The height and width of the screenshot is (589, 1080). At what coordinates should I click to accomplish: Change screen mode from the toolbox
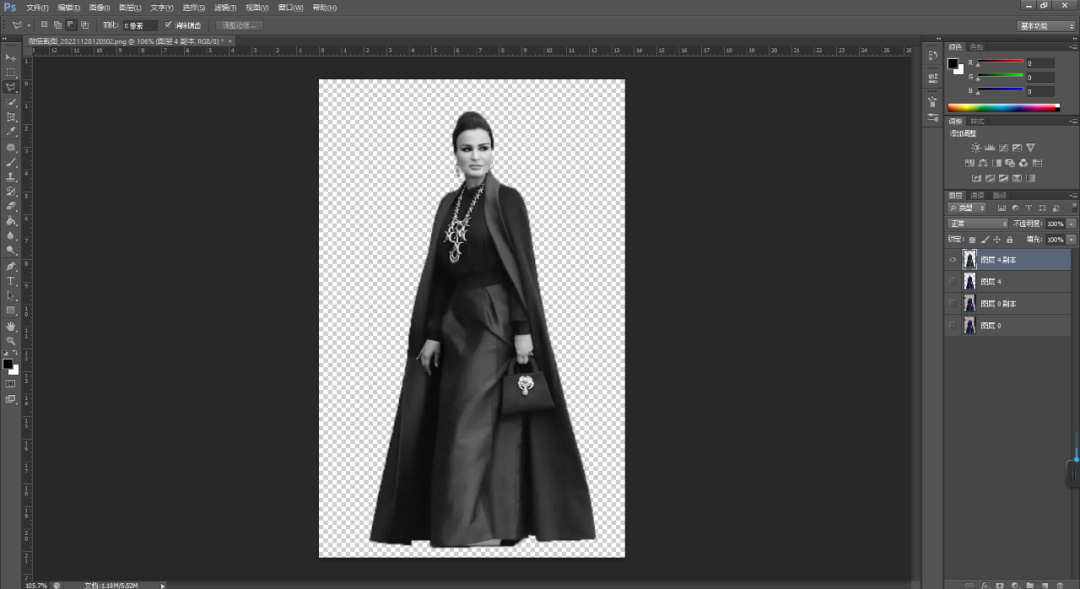point(10,399)
